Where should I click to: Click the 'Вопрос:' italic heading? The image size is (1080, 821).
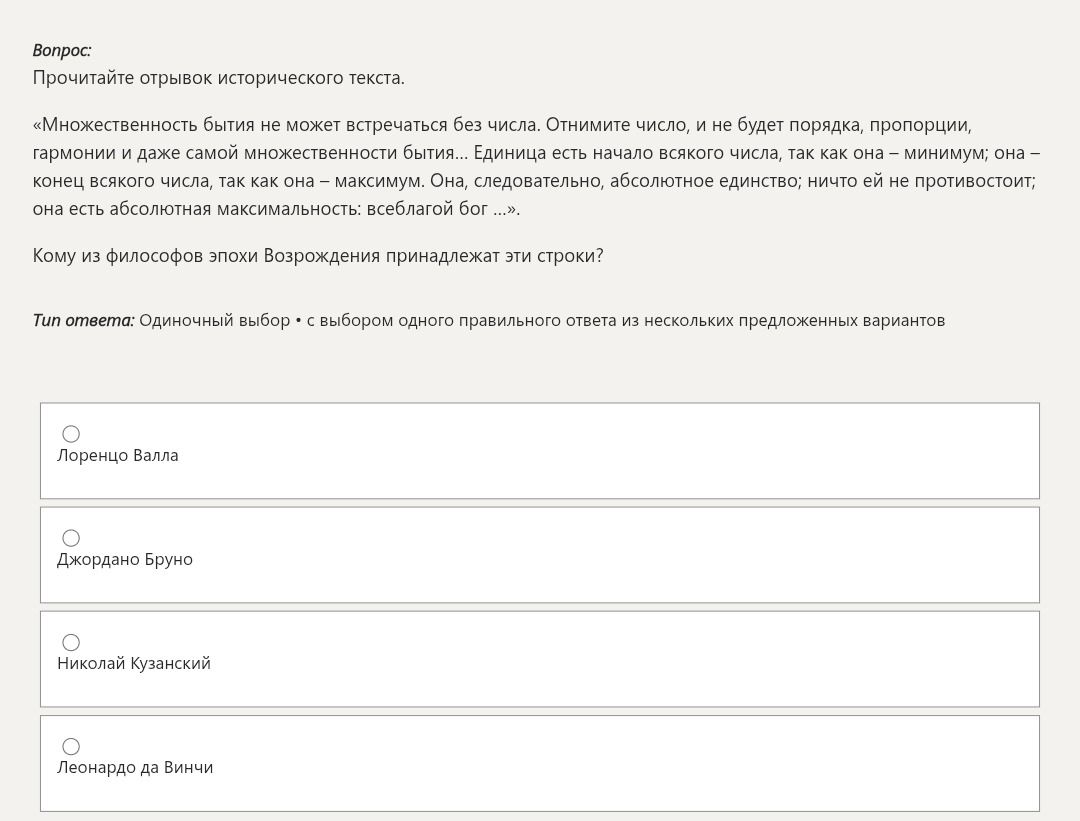62,50
